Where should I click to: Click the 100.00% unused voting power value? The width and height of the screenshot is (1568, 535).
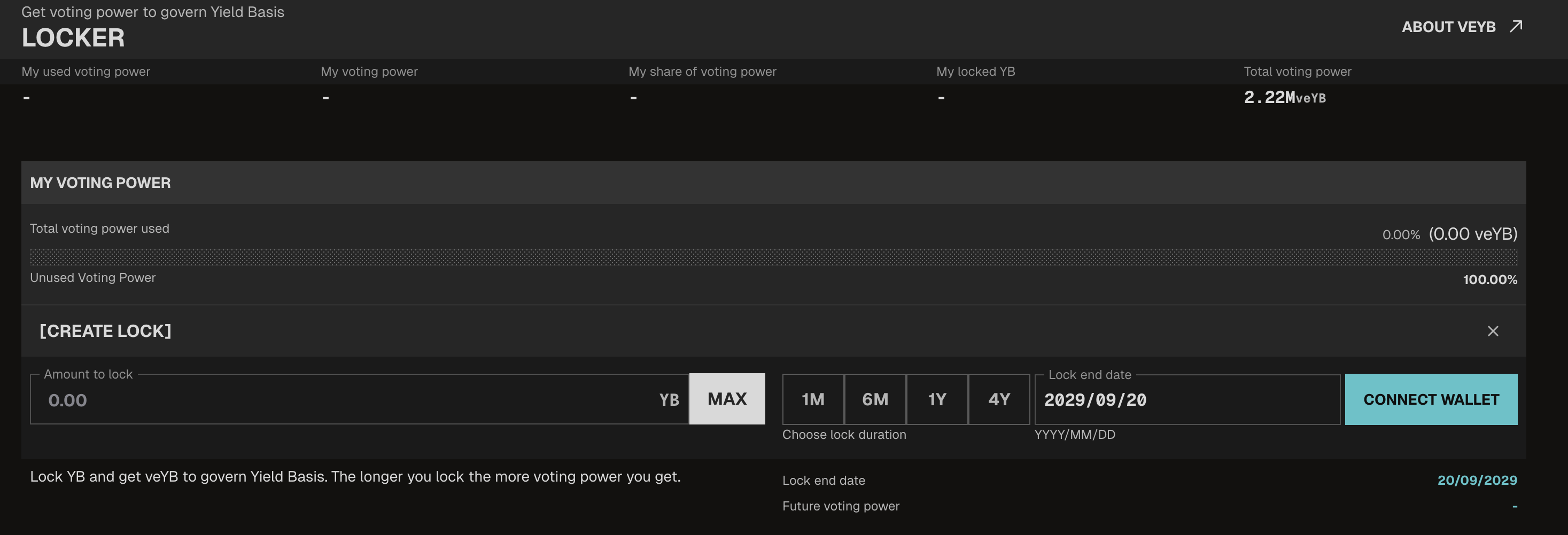pos(1489,280)
